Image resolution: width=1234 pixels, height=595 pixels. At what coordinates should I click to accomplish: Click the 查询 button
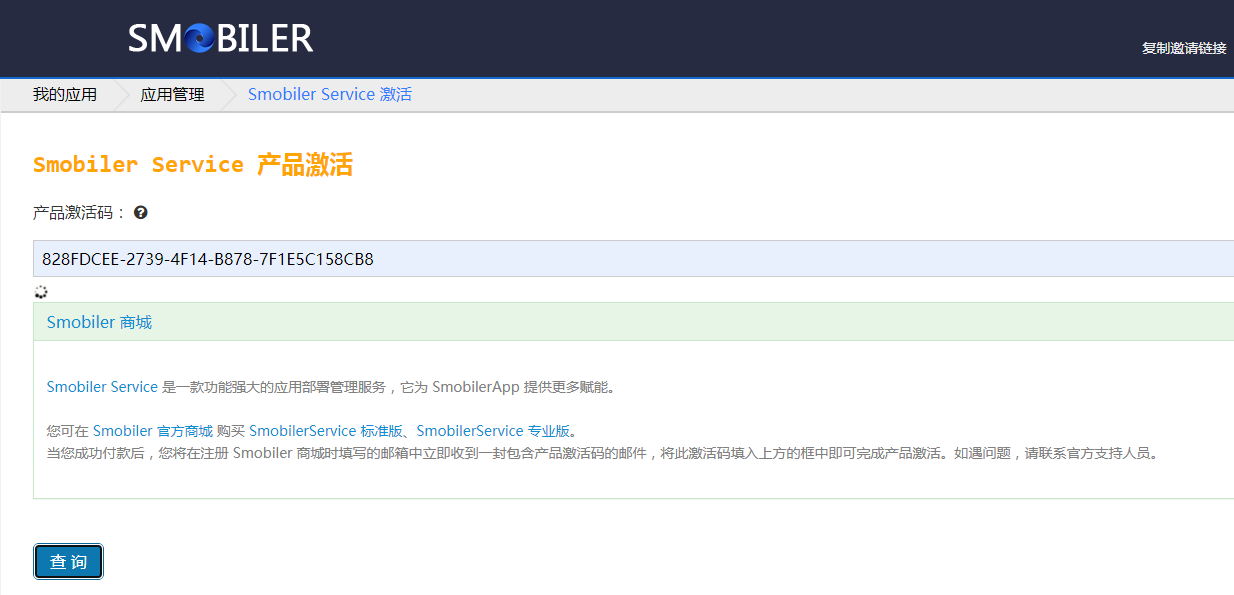point(68,562)
